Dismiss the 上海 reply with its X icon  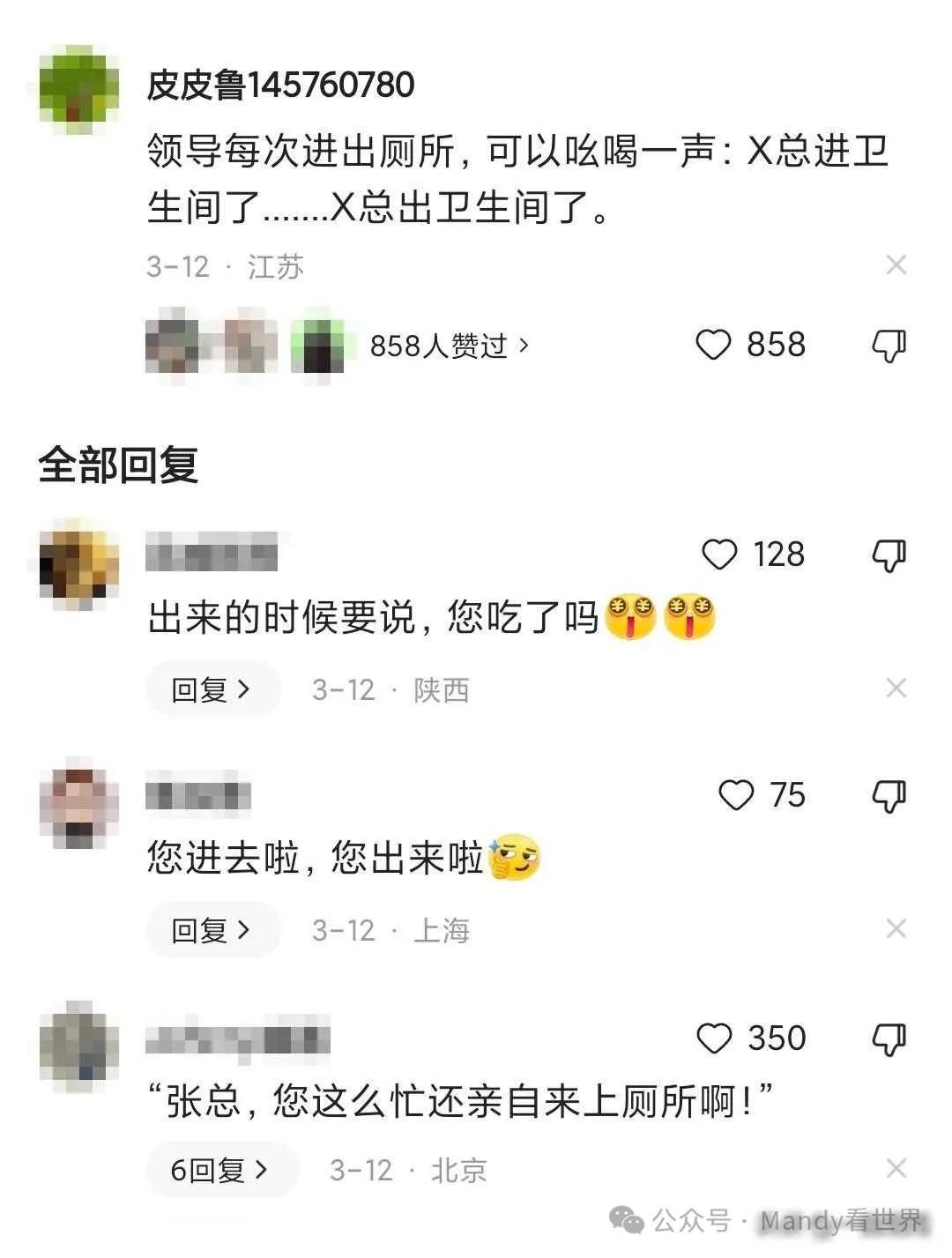pos(896,928)
